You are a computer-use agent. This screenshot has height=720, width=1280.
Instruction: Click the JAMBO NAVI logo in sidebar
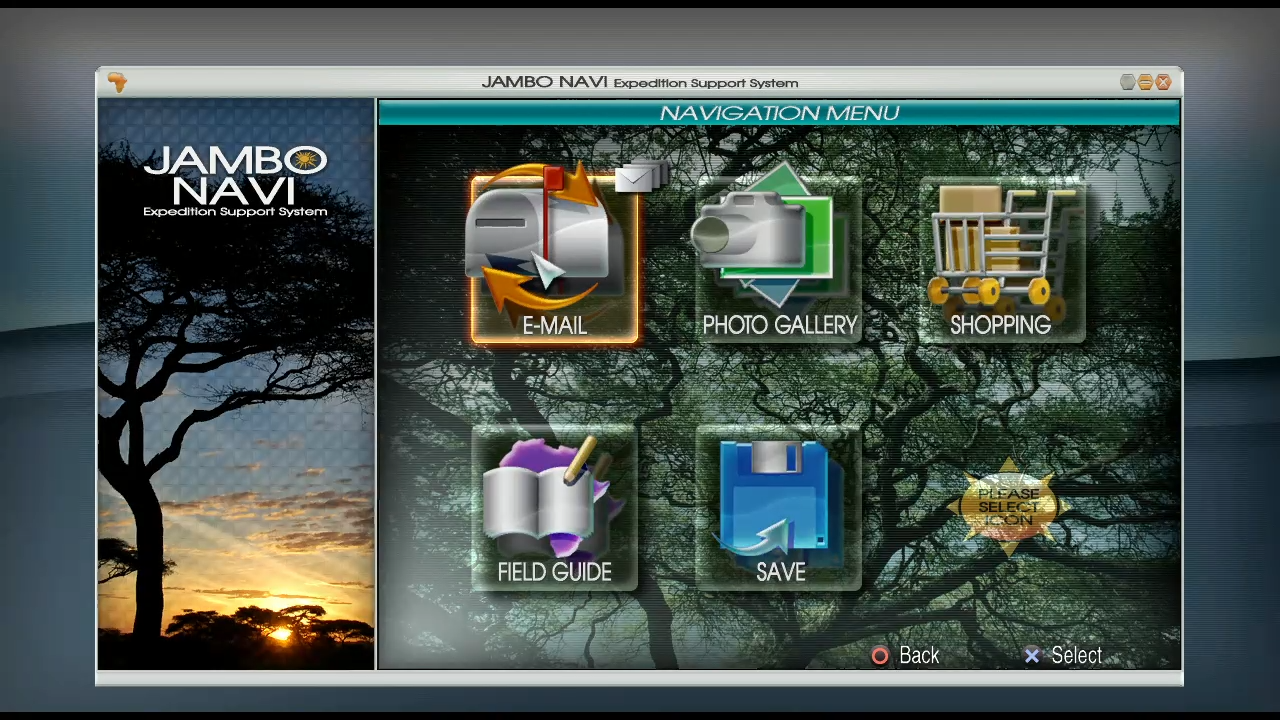tap(236, 181)
